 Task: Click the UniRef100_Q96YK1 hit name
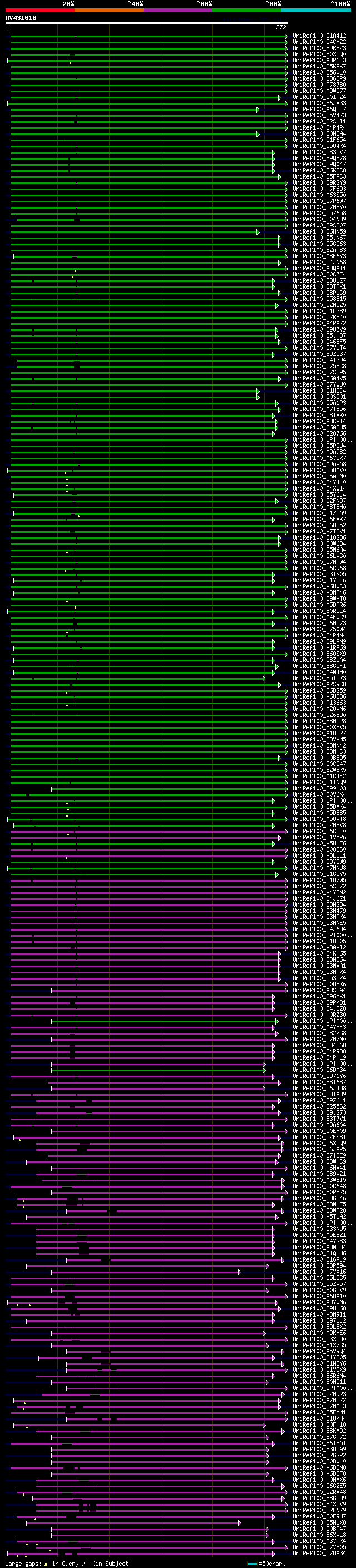319,996
